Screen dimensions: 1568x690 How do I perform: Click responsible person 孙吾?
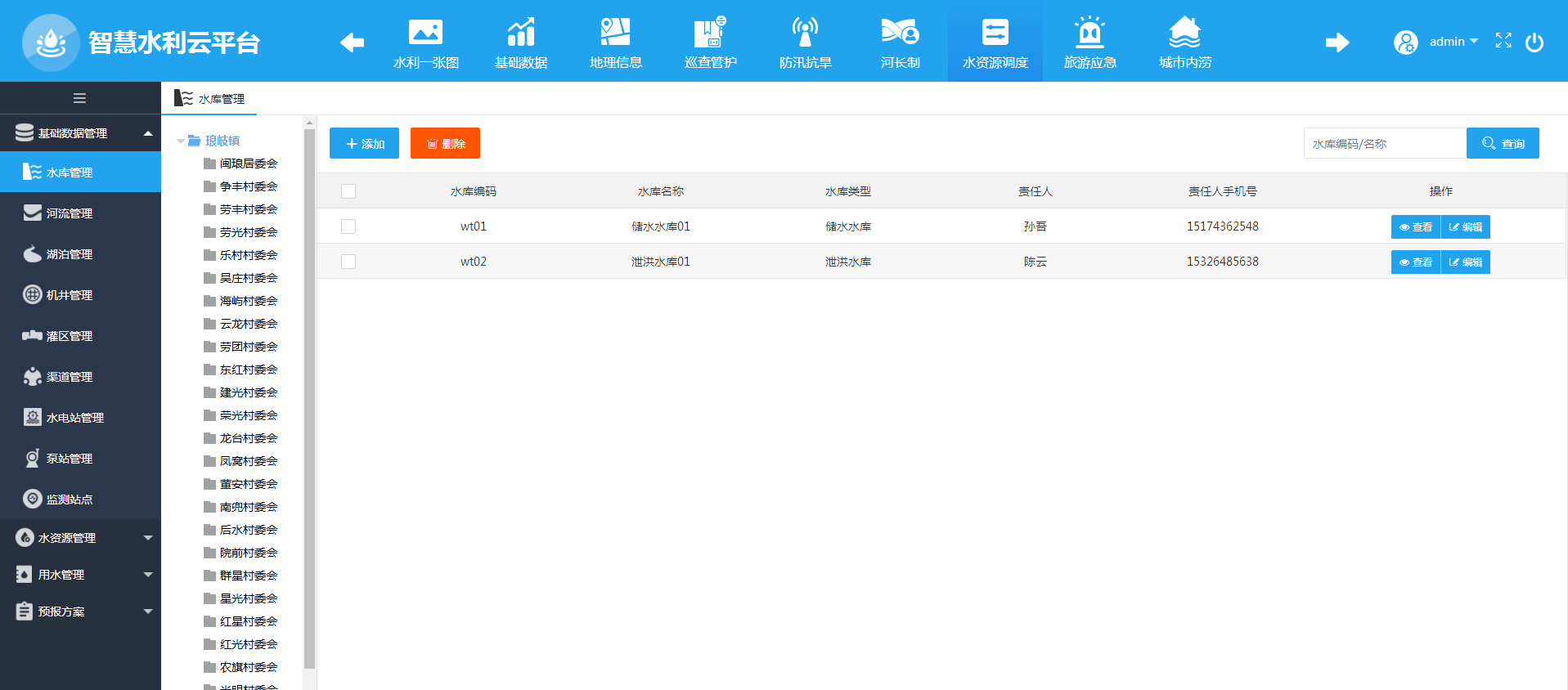(x=1036, y=226)
